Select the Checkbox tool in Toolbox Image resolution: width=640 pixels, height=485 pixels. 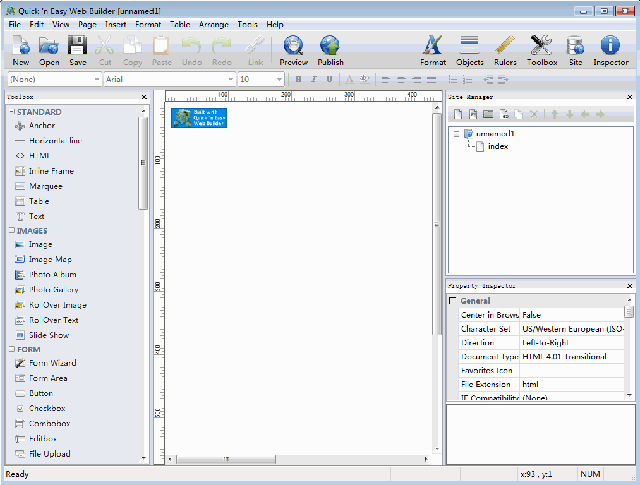(x=40, y=408)
